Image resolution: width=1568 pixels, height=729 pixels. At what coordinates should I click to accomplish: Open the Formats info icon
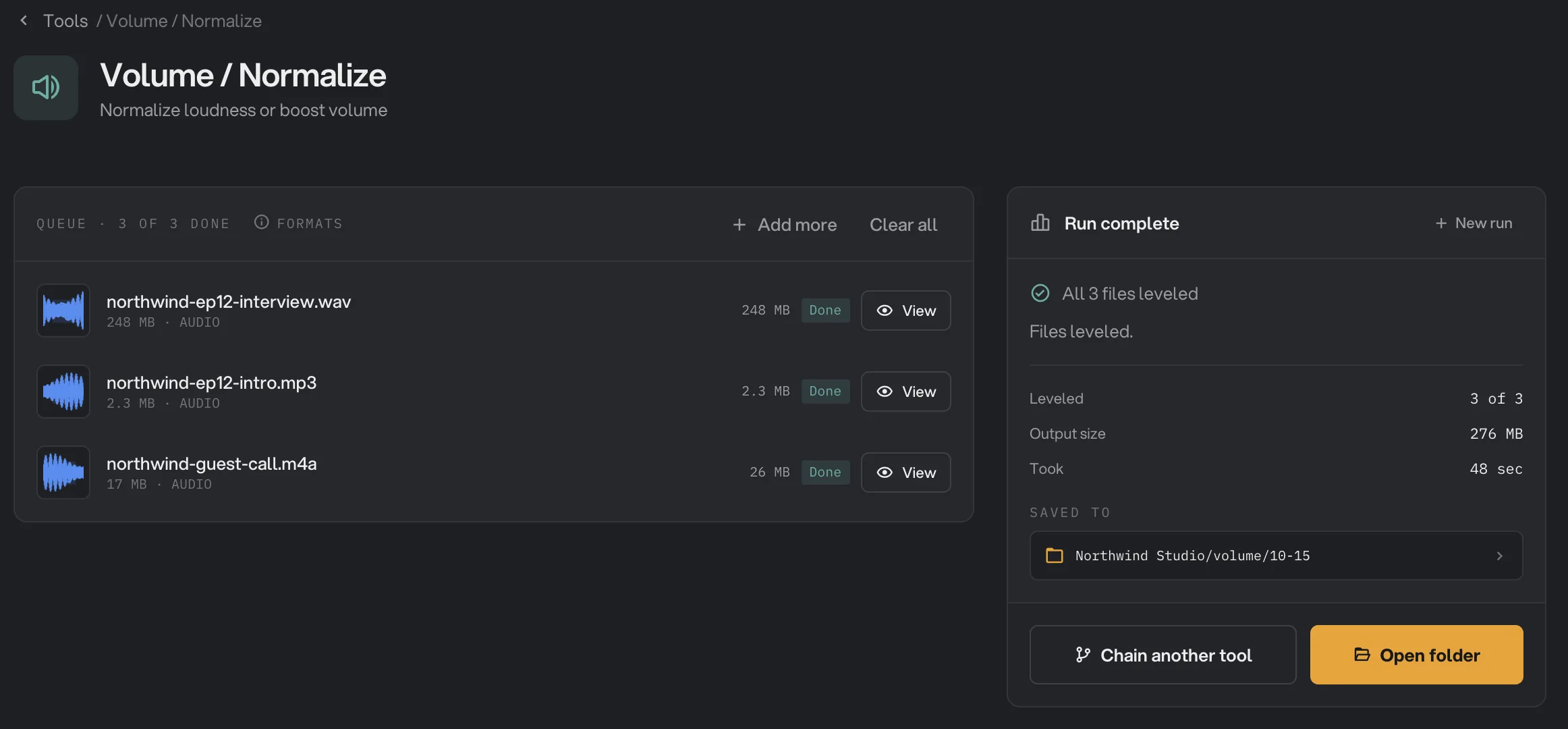tap(261, 222)
